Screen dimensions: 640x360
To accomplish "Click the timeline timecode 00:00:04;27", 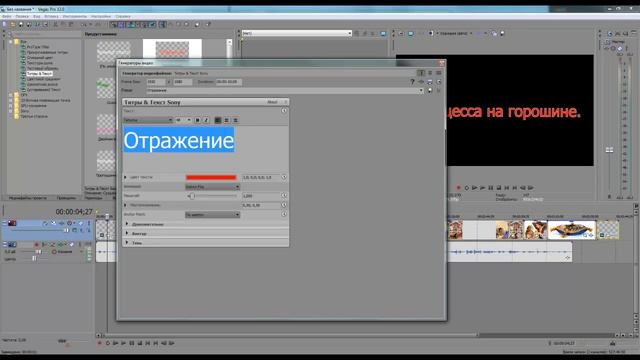I will coord(74,212).
